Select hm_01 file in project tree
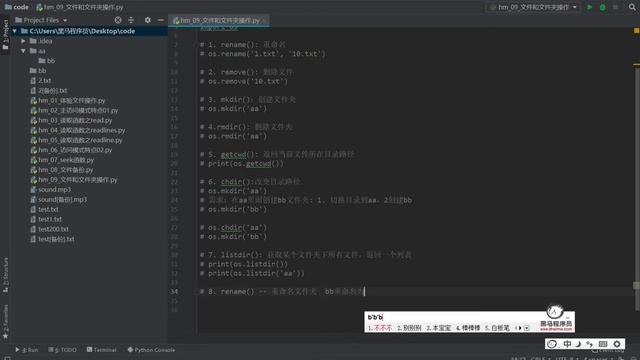 coord(68,100)
